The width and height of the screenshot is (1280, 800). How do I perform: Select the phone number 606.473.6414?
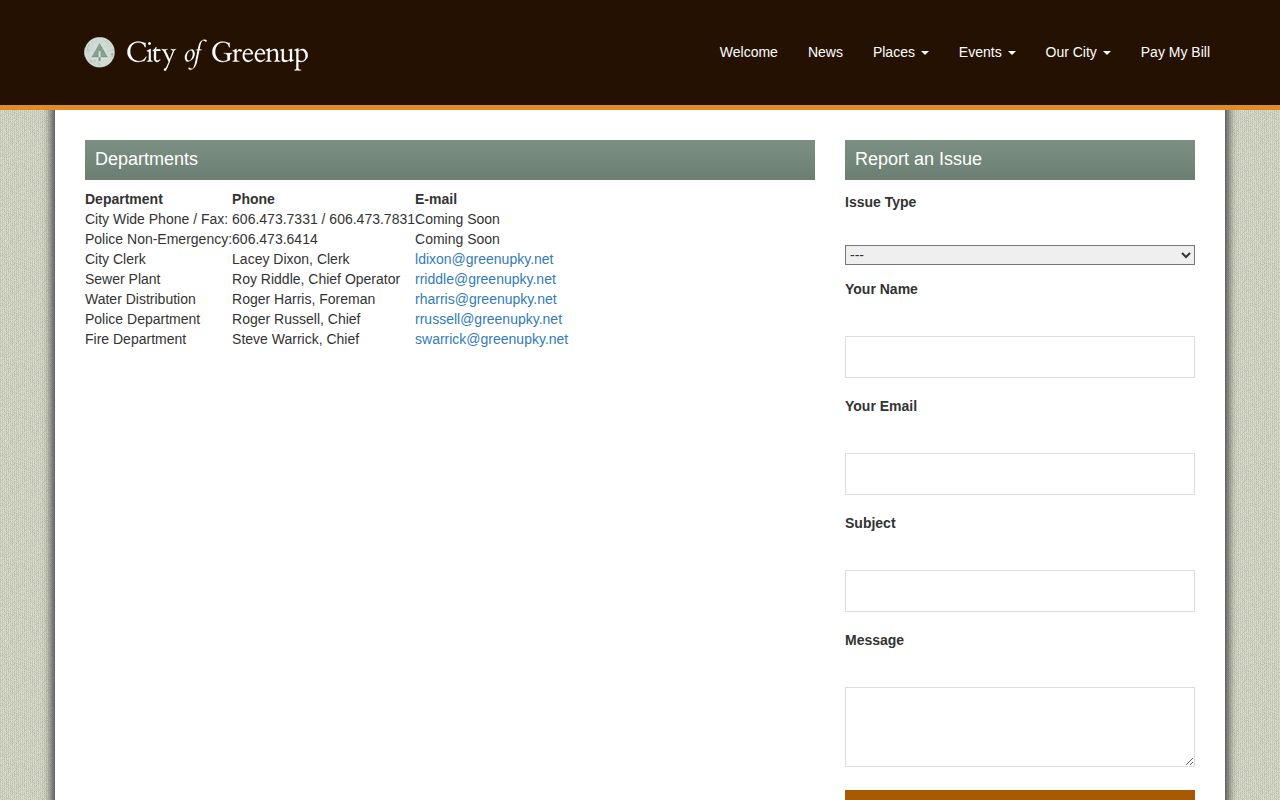click(275, 239)
